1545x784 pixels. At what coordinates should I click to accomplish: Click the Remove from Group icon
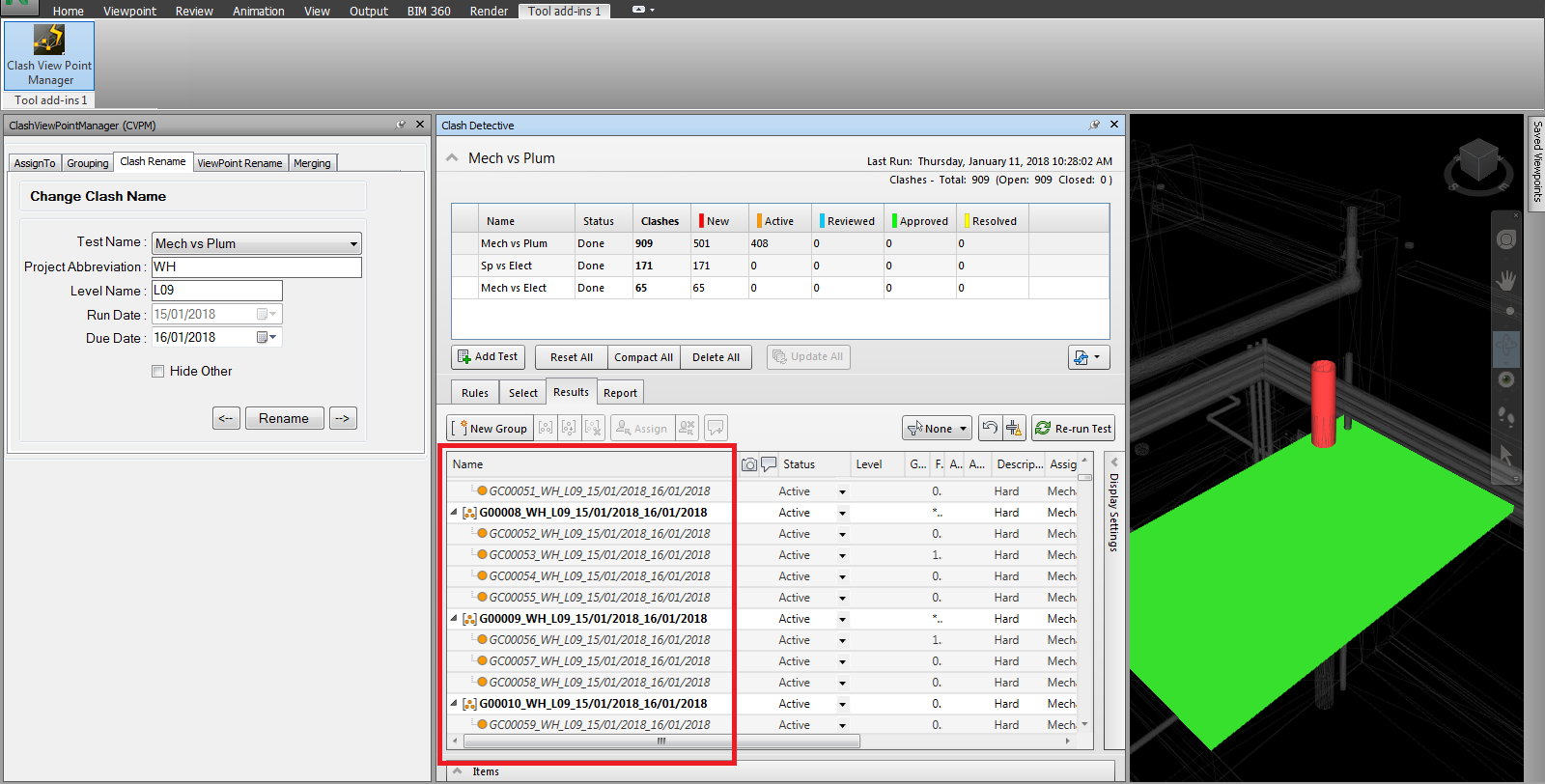[570, 428]
